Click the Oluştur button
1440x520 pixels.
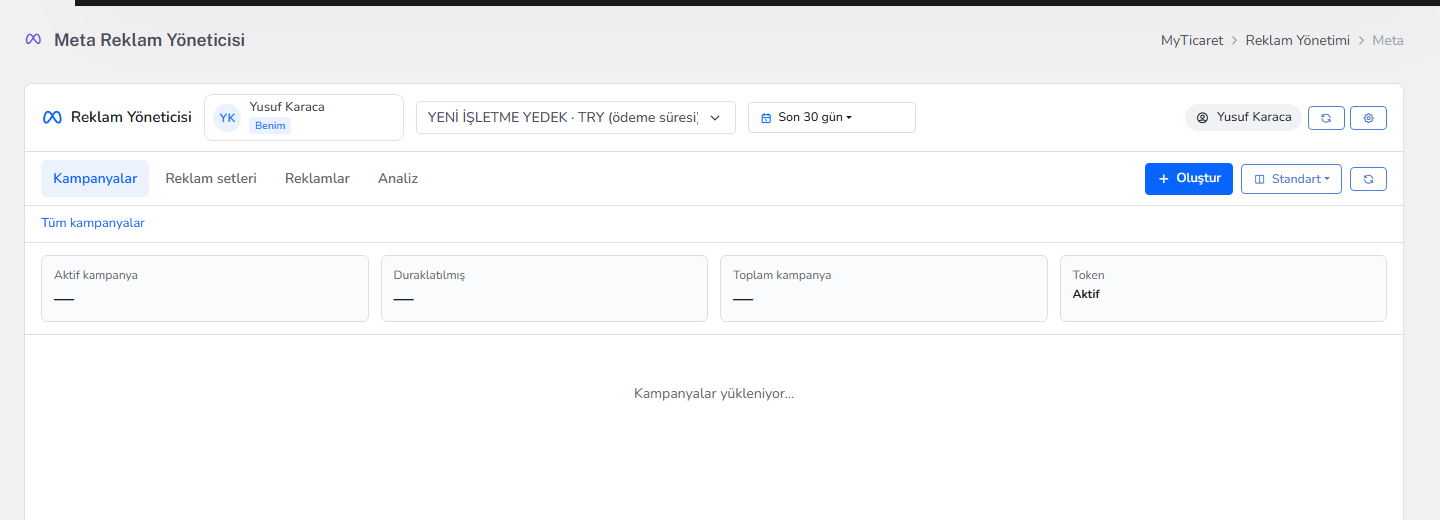pos(1189,179)
